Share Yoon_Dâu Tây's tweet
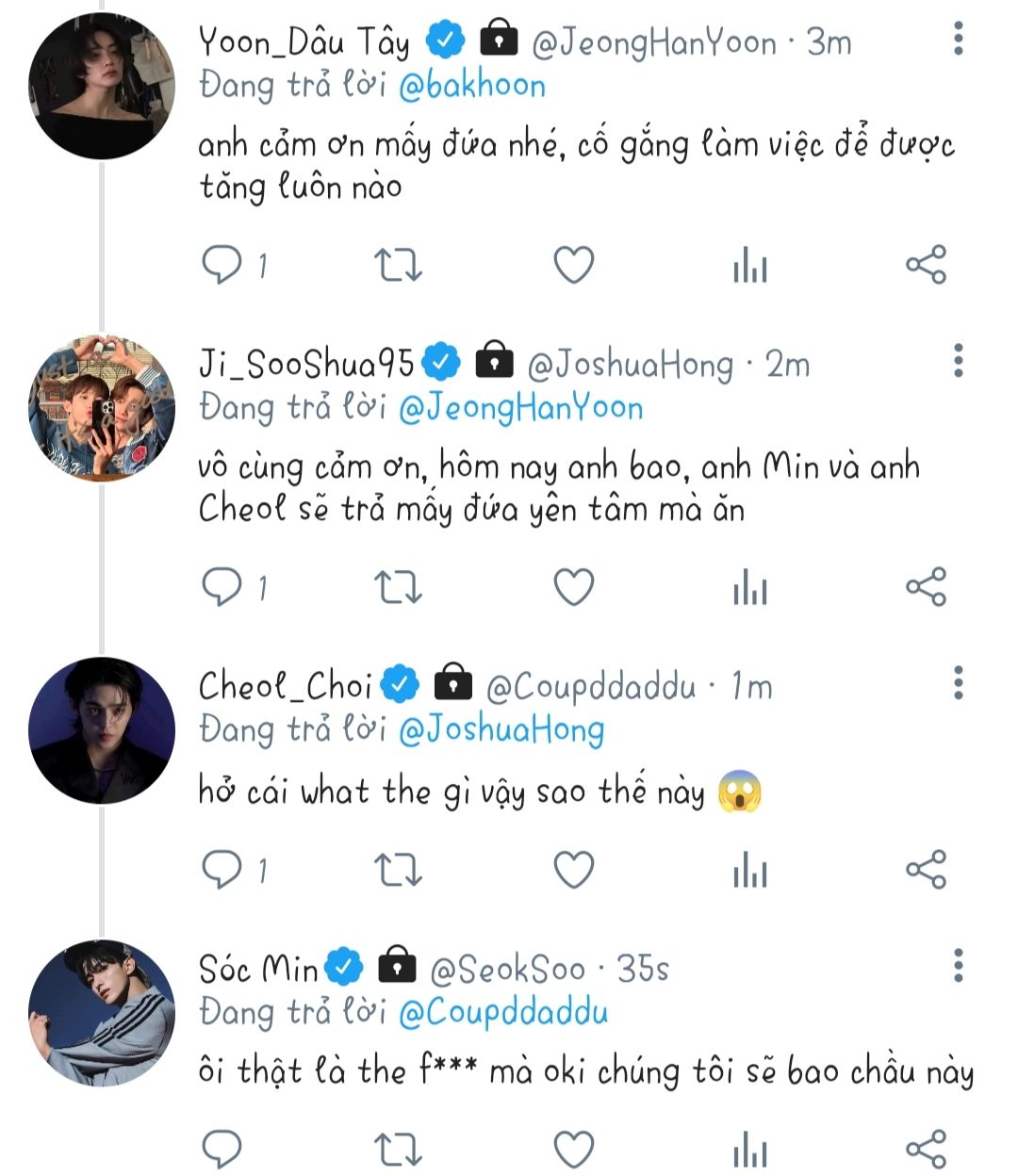The width and height of the screenshot is (1018, 1176). 926,265
